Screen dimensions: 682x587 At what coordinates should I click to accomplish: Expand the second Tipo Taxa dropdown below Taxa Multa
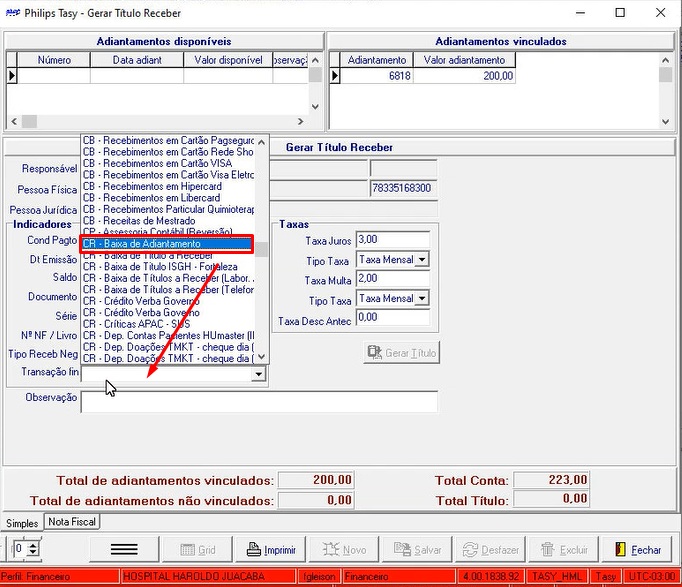coord(422,299)
